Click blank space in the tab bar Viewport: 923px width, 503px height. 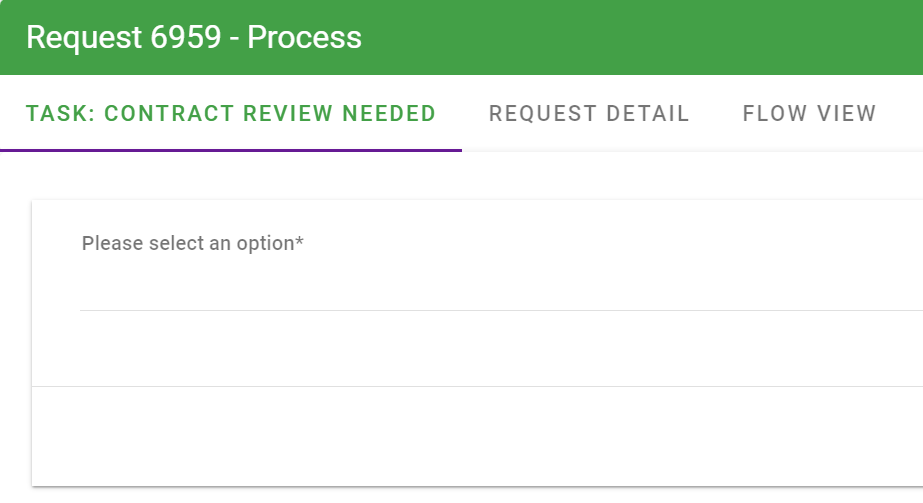click(900, 114)
